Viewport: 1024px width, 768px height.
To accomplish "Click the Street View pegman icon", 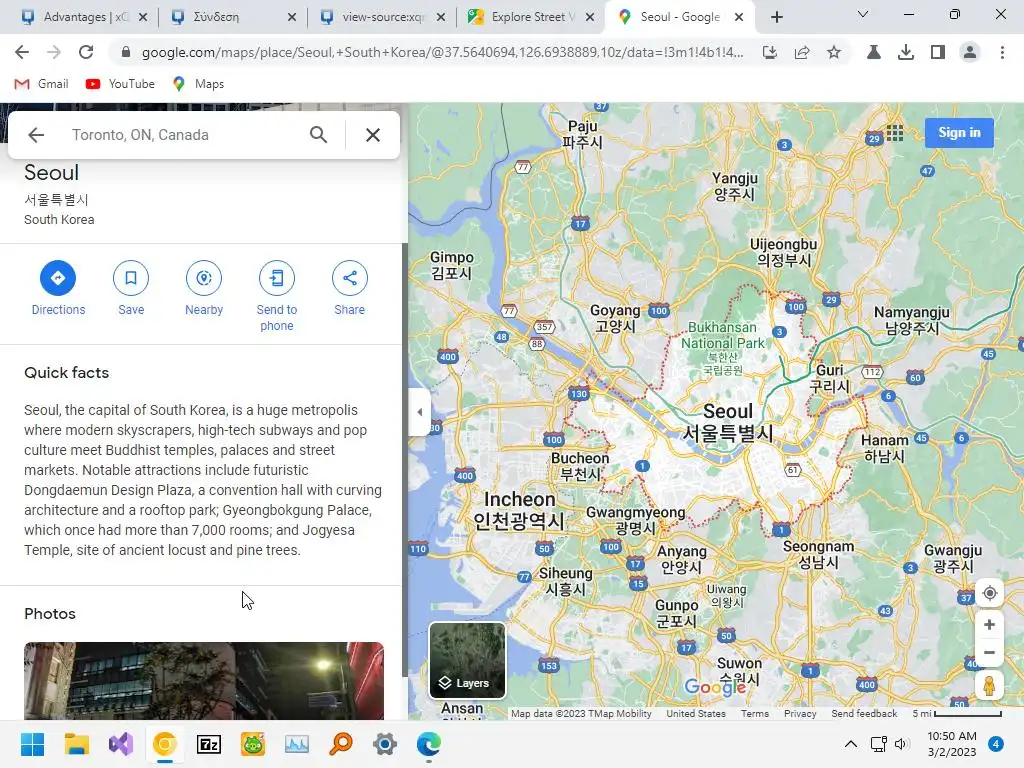I will [x=989, y=686].
